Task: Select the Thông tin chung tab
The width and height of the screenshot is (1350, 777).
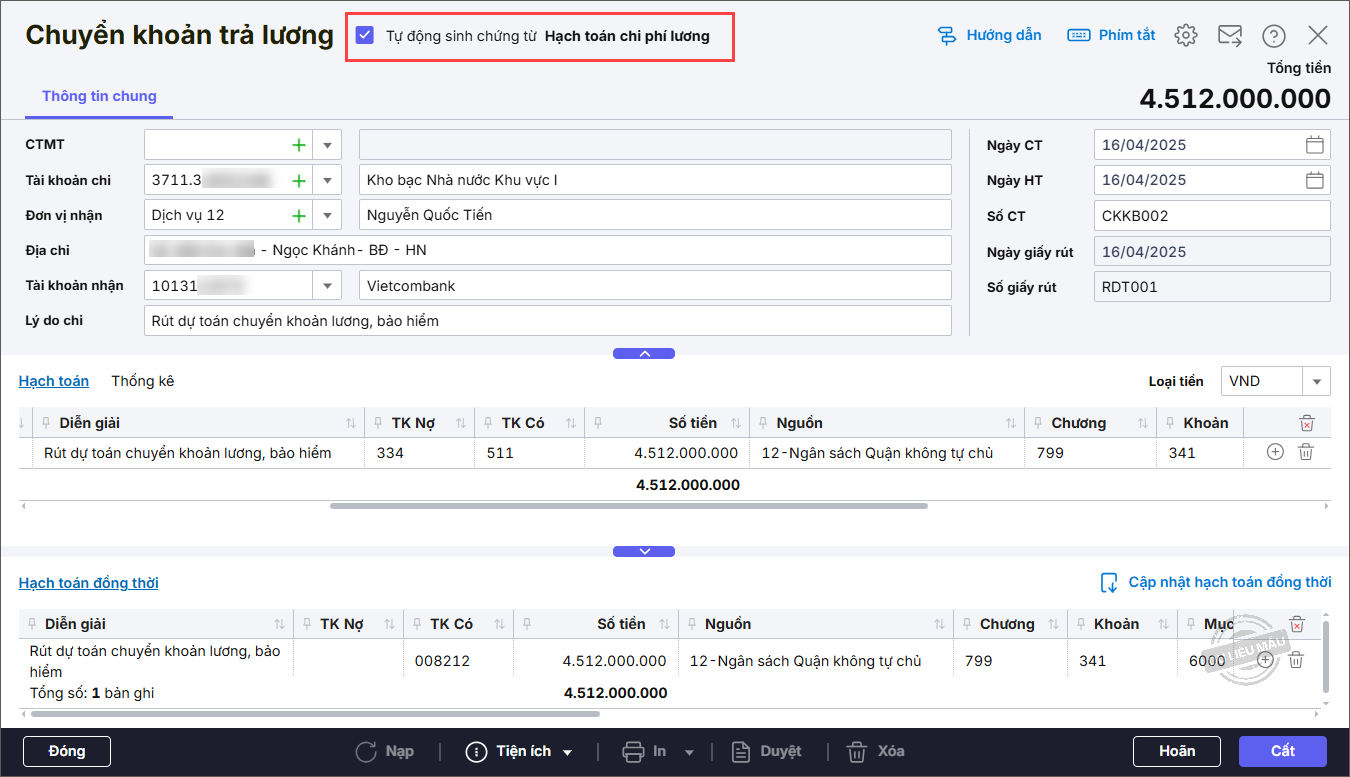Action: coord(99,97)
